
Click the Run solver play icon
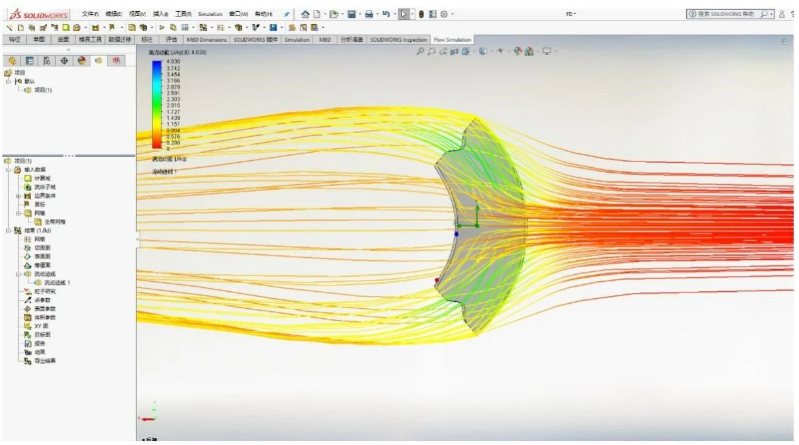162,28
